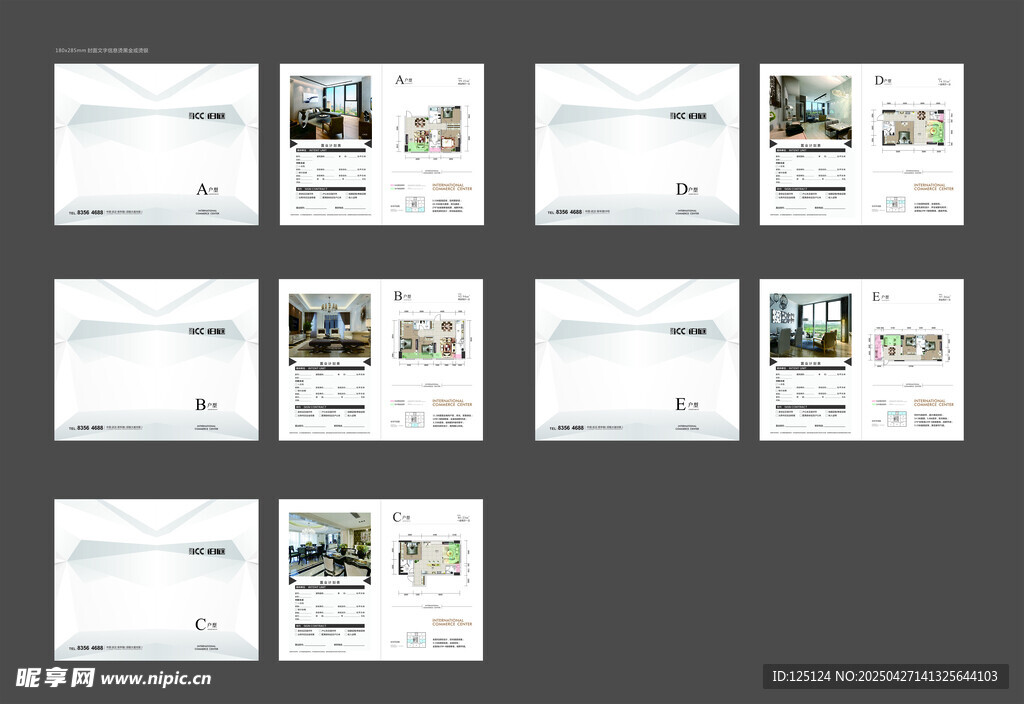The width and height of the screenshot is (1024, 704).
Task: Click gold 'INTERNATIONAL COMMERCE CENTER' text in D spread
Action: 933,187
